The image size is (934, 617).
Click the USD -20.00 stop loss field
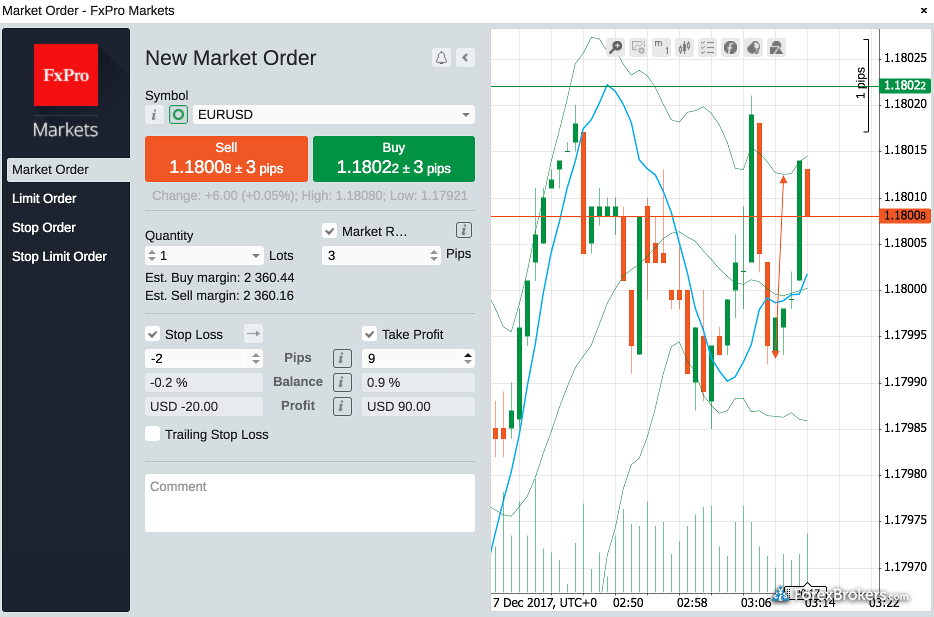point(204,406)
